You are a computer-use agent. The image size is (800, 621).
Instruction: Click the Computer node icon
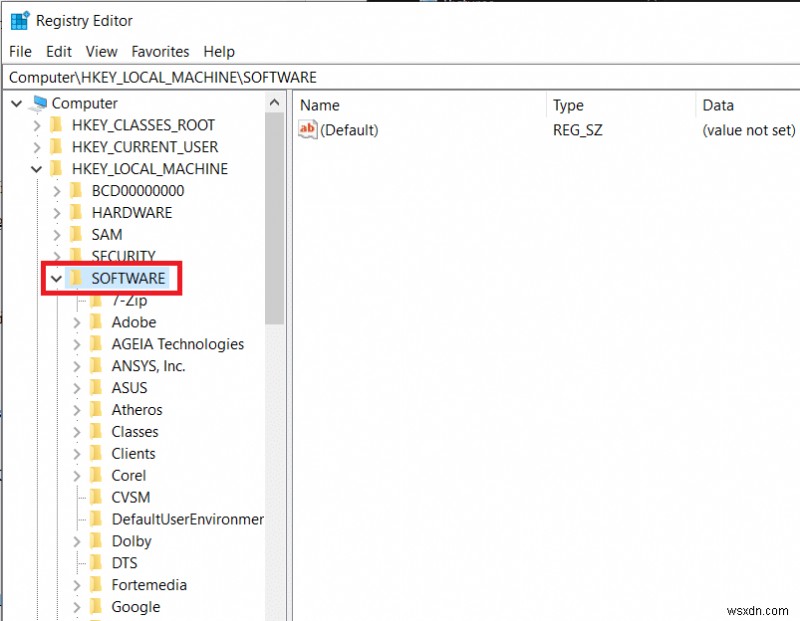click(40, 103)
